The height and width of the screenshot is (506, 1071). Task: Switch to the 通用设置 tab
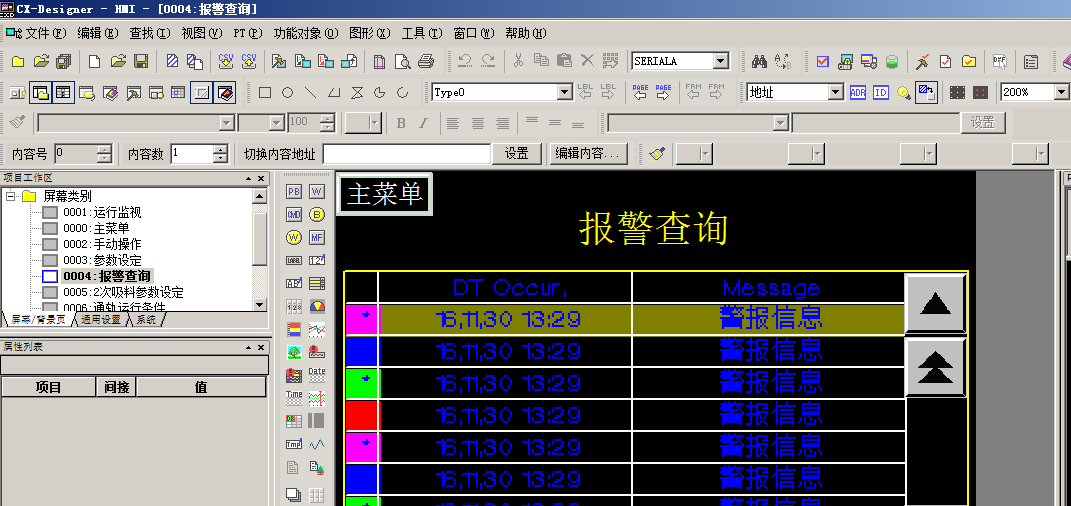[101, 320]
